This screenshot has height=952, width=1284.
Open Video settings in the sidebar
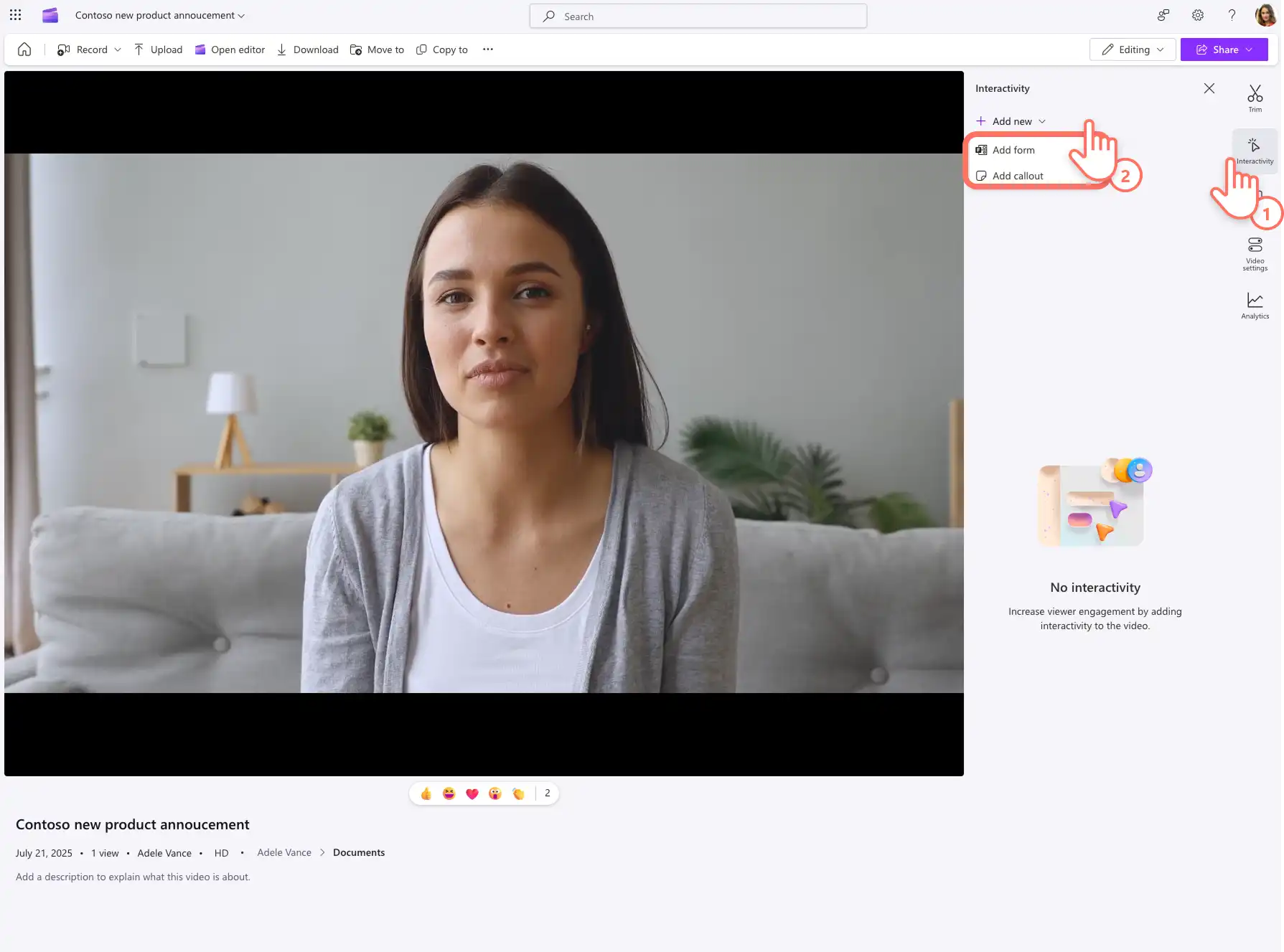(1255, 254)
